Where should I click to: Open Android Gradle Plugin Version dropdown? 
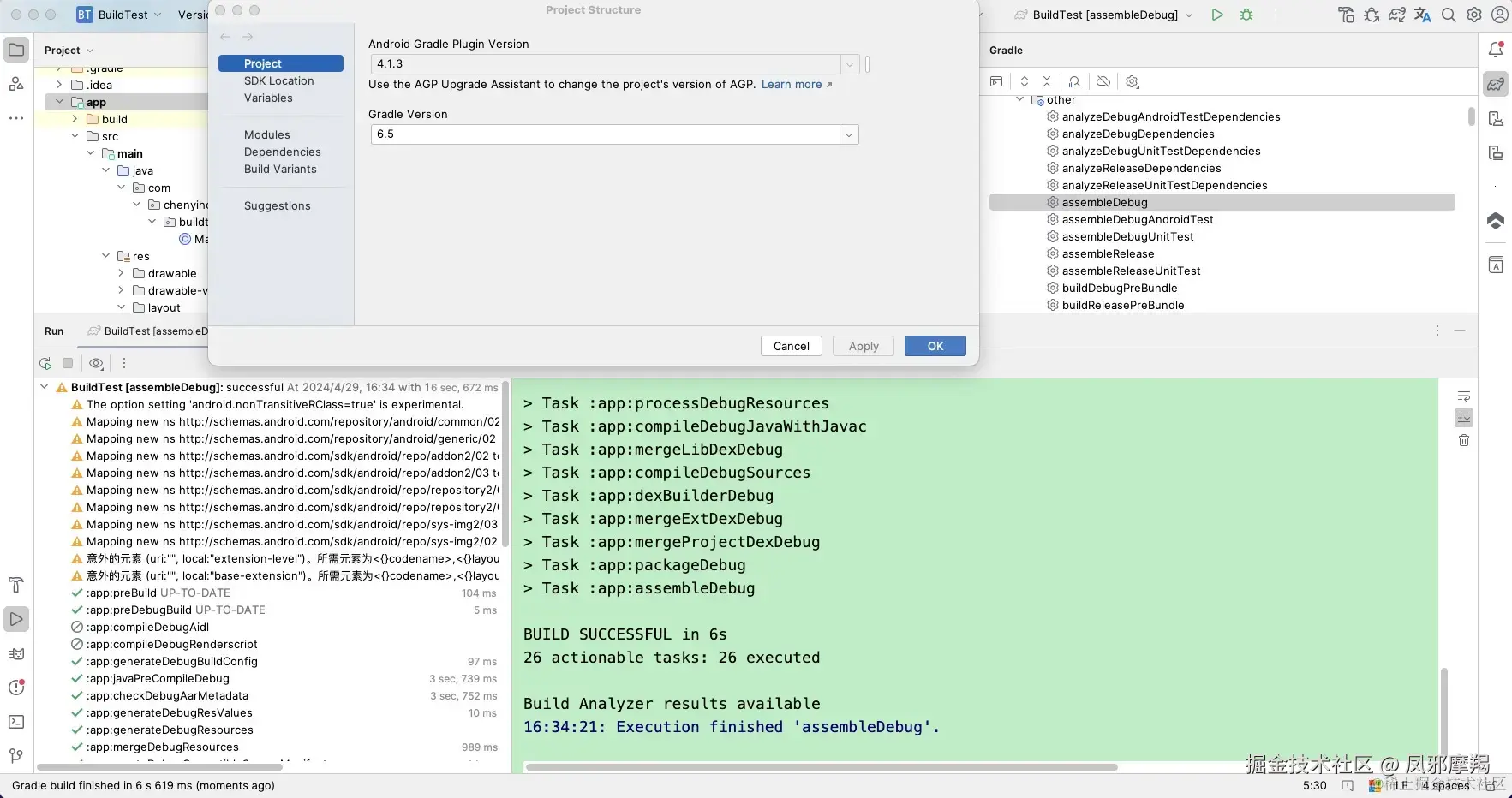[849, 64]
